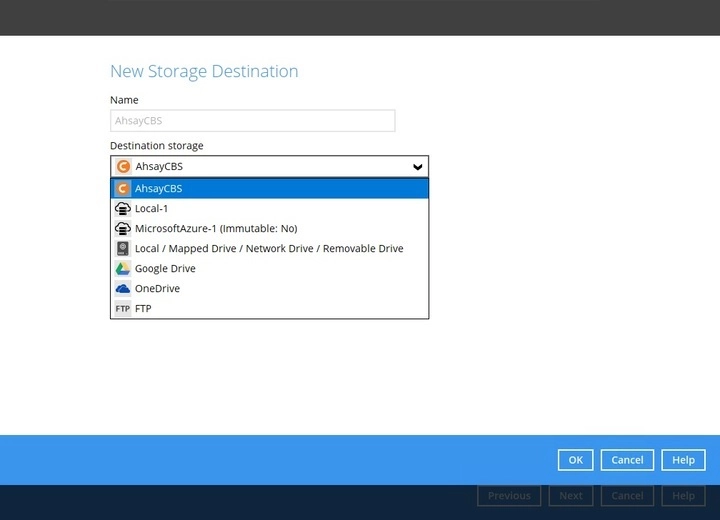This screenshot has height=520, width=720.
Task: Choose Google Drive as destination
Action: (270, 269)
